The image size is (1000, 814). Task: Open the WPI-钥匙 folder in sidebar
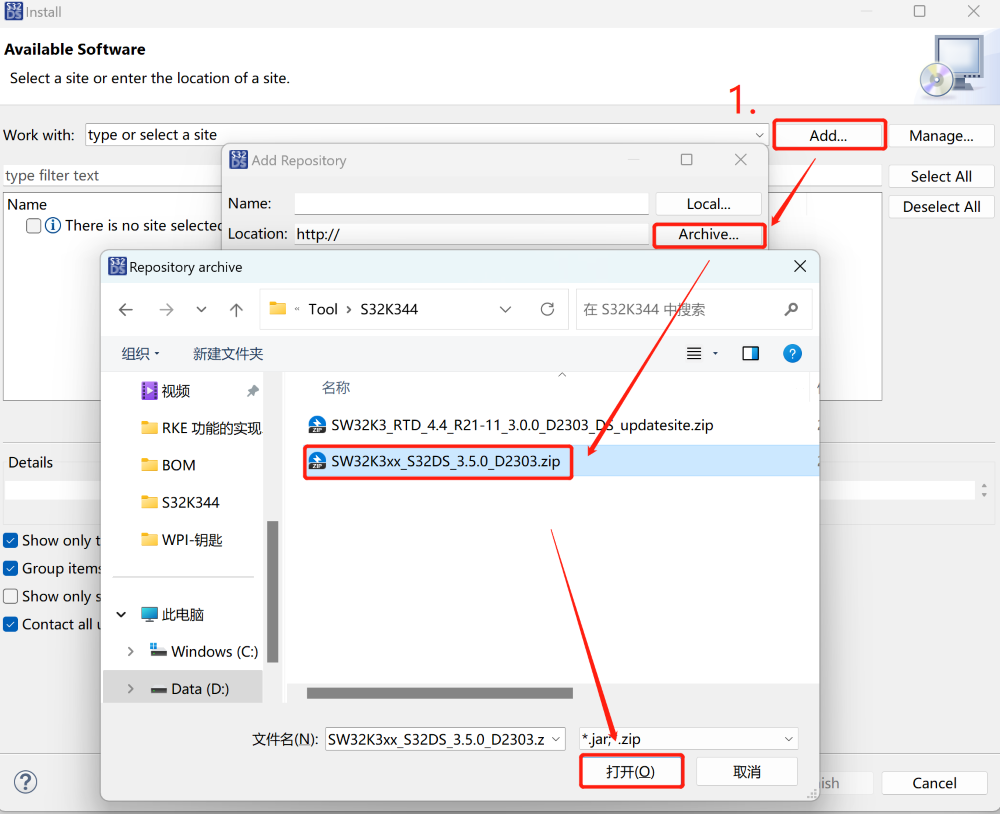(182, 540)
